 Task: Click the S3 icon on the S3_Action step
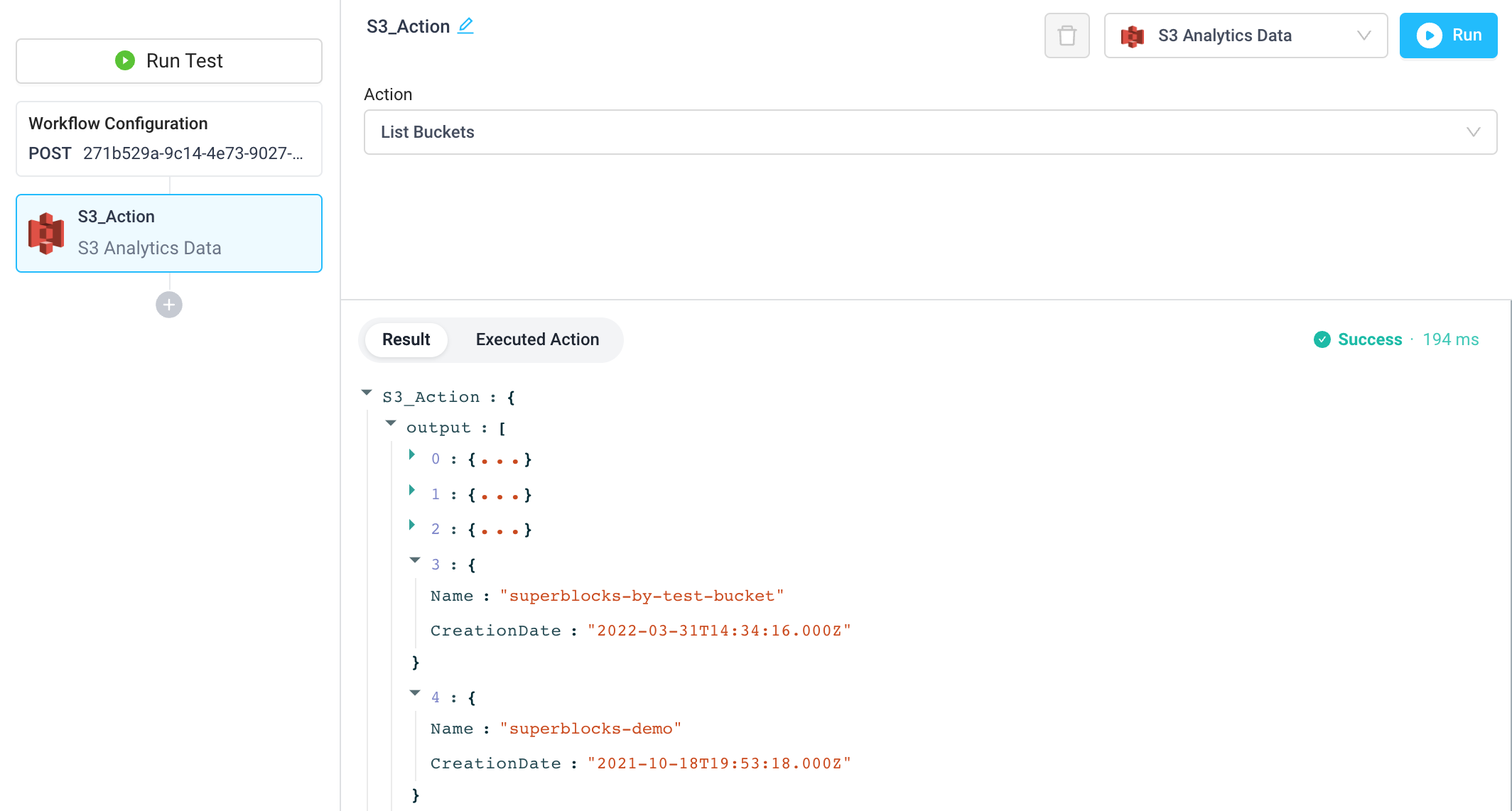coord(47,233)
